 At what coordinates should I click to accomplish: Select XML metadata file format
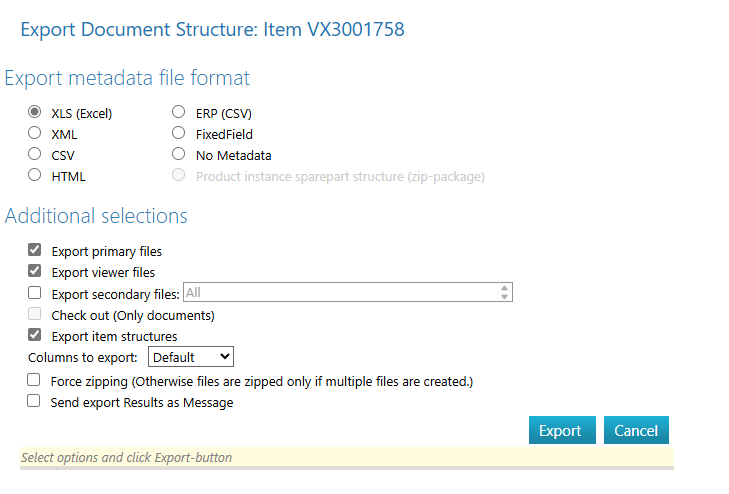click(35, 133)
